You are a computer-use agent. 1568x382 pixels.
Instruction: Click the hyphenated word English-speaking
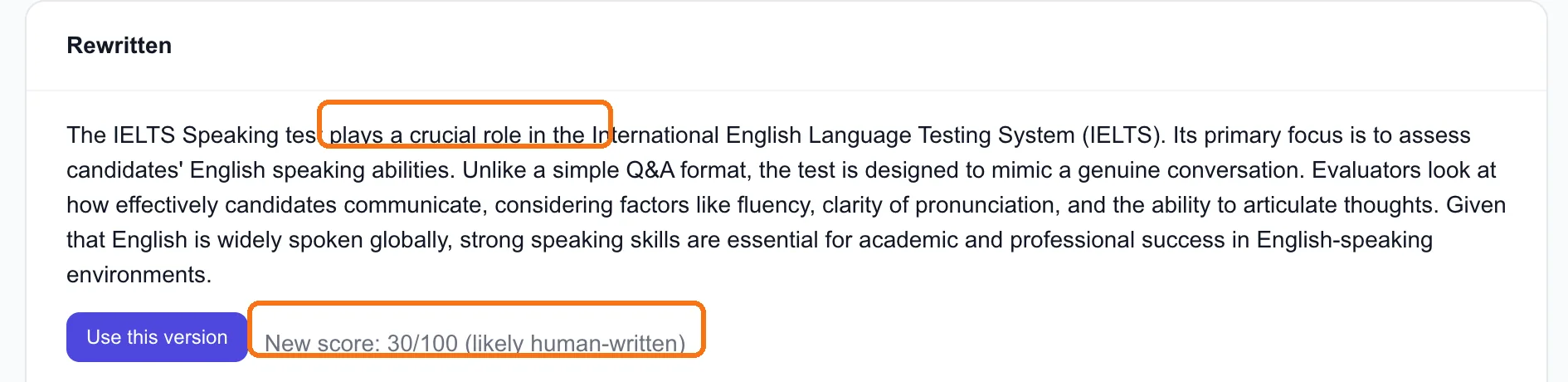[x=1344, y=239]
